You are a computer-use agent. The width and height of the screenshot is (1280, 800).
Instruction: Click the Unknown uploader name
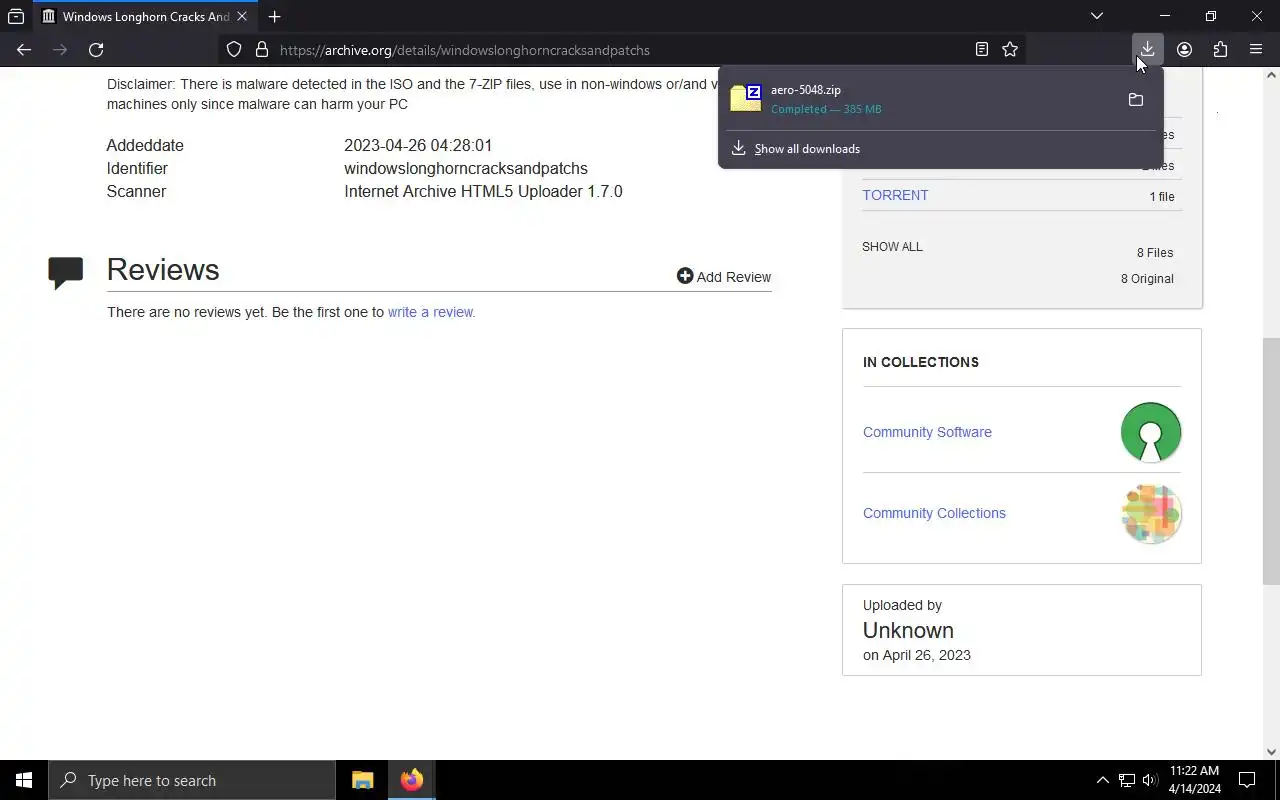908,630
